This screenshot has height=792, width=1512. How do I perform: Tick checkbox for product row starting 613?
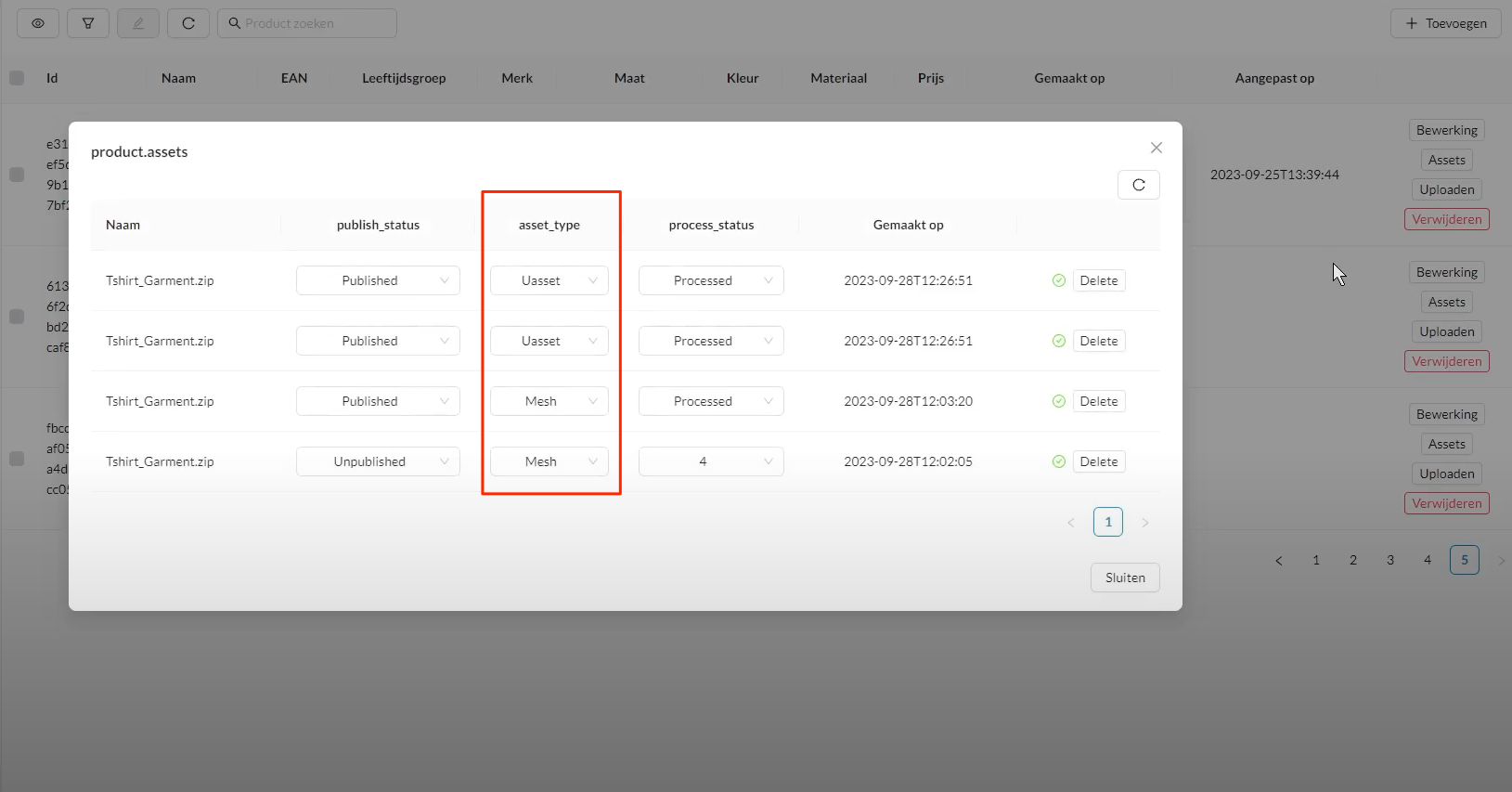click(x=17, y=317)
